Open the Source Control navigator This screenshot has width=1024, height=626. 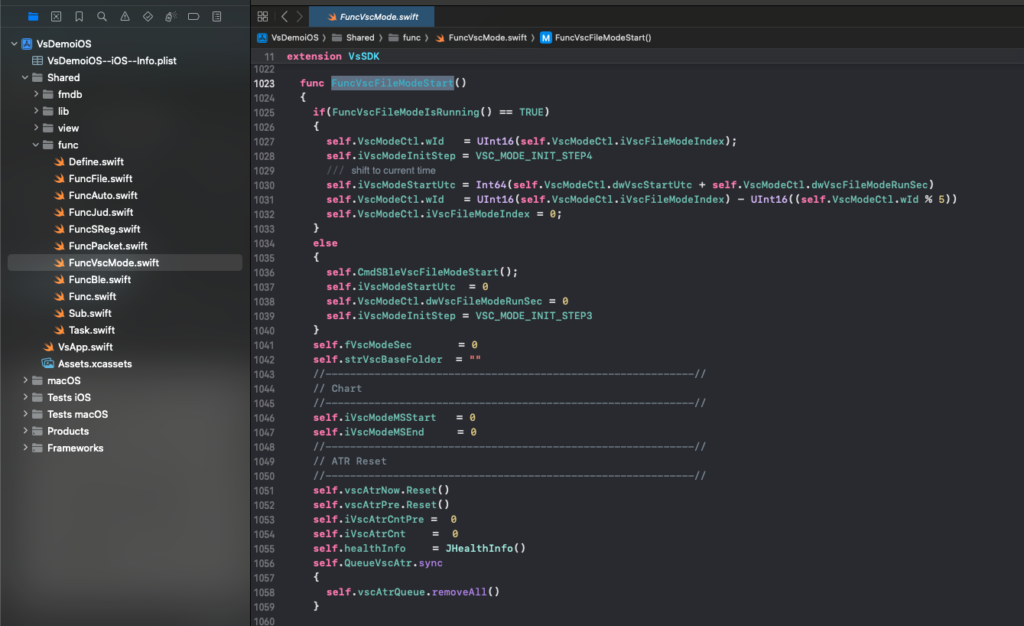tap(56, 17)
